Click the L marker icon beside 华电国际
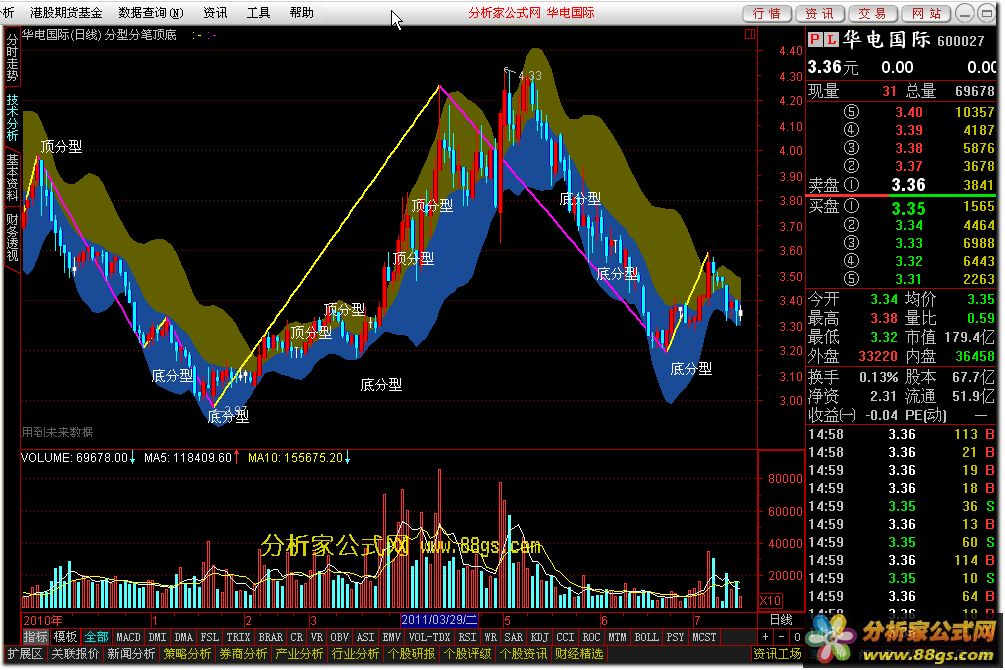This screenshot has width=1005, height=670. click(x=831, y=40)
